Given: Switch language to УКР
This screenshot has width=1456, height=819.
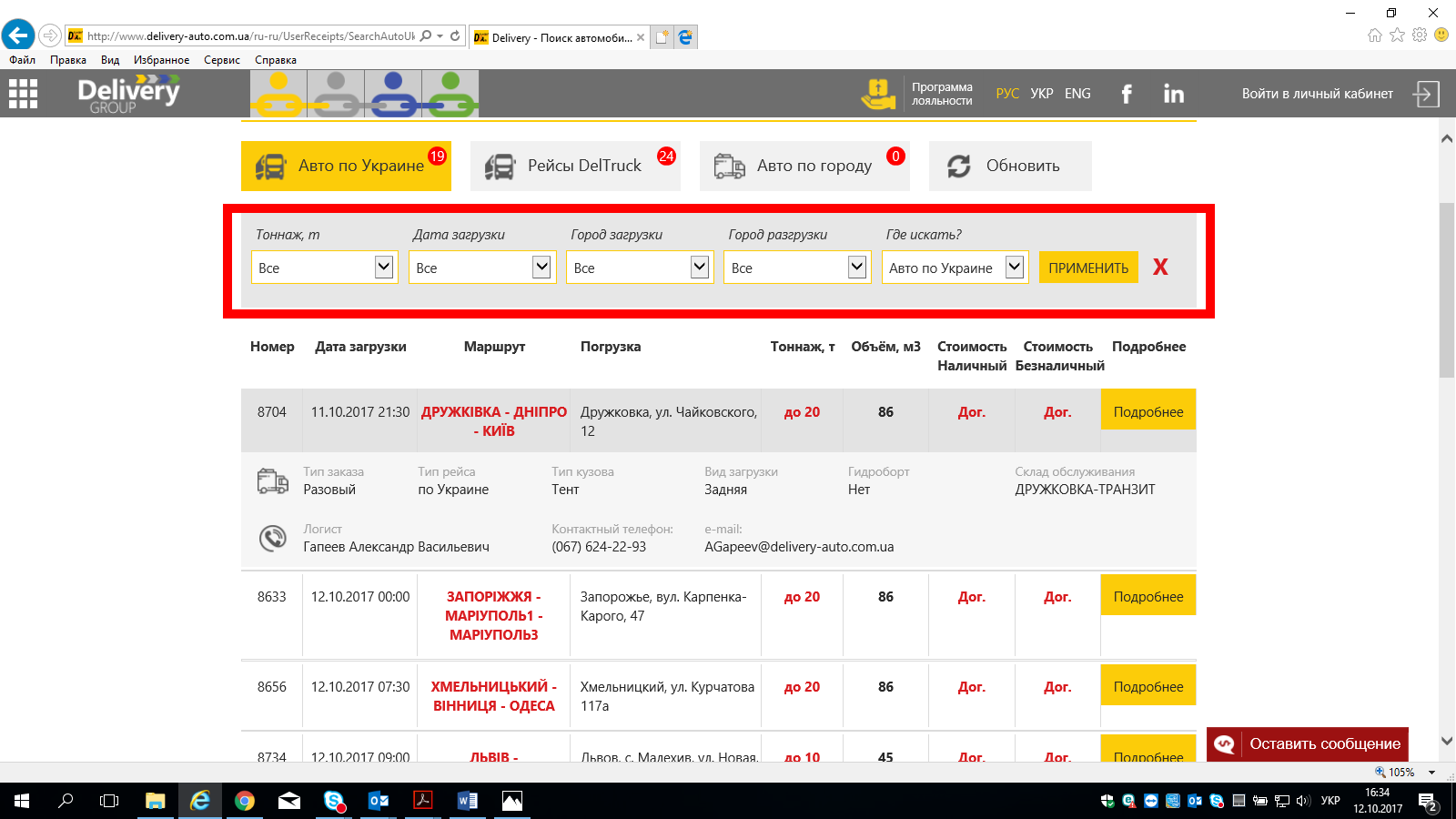Looking at the screenshot, I should pos(1042,94).
